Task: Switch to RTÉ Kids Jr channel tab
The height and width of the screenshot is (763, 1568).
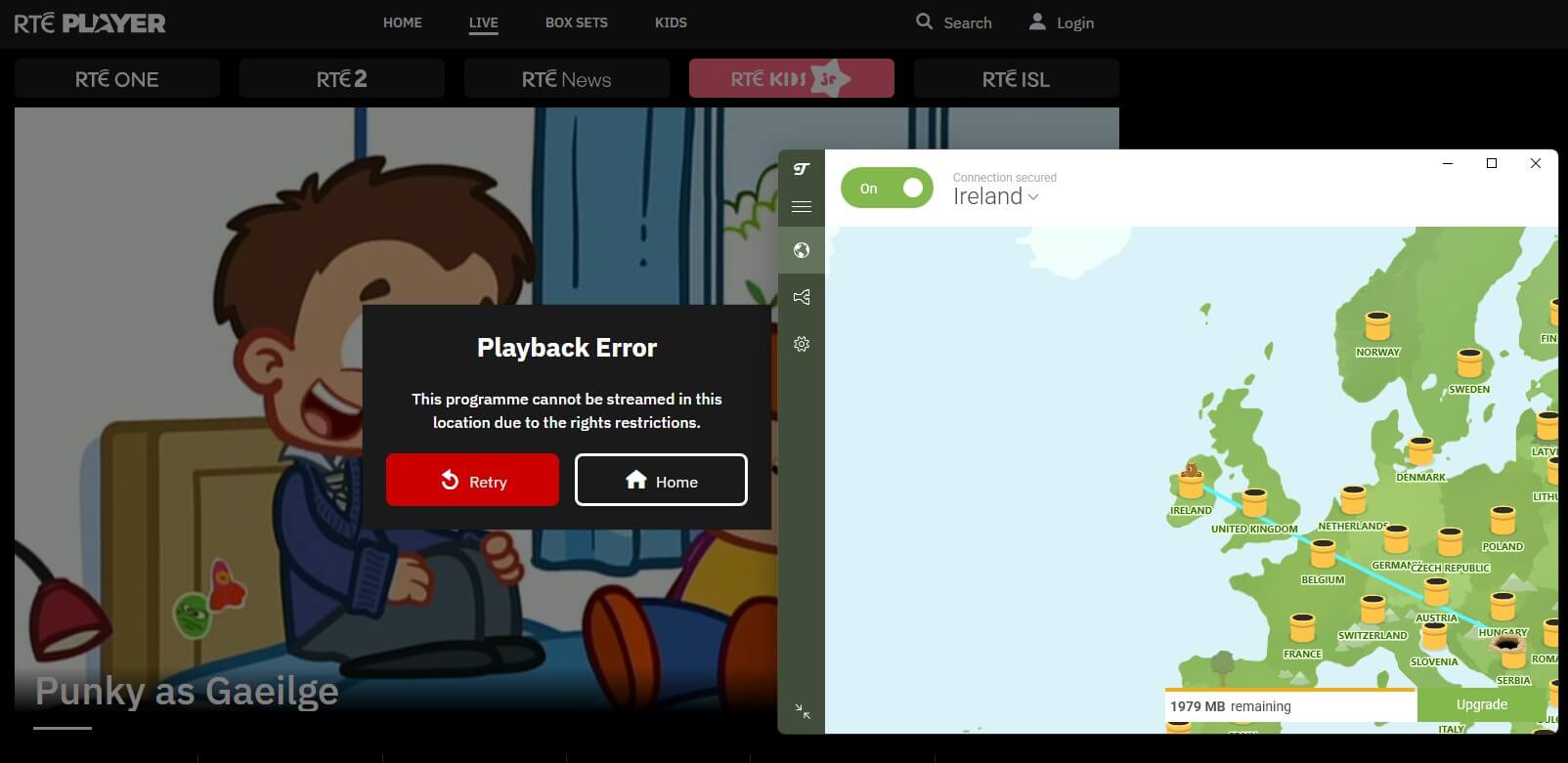Action: 792,78
